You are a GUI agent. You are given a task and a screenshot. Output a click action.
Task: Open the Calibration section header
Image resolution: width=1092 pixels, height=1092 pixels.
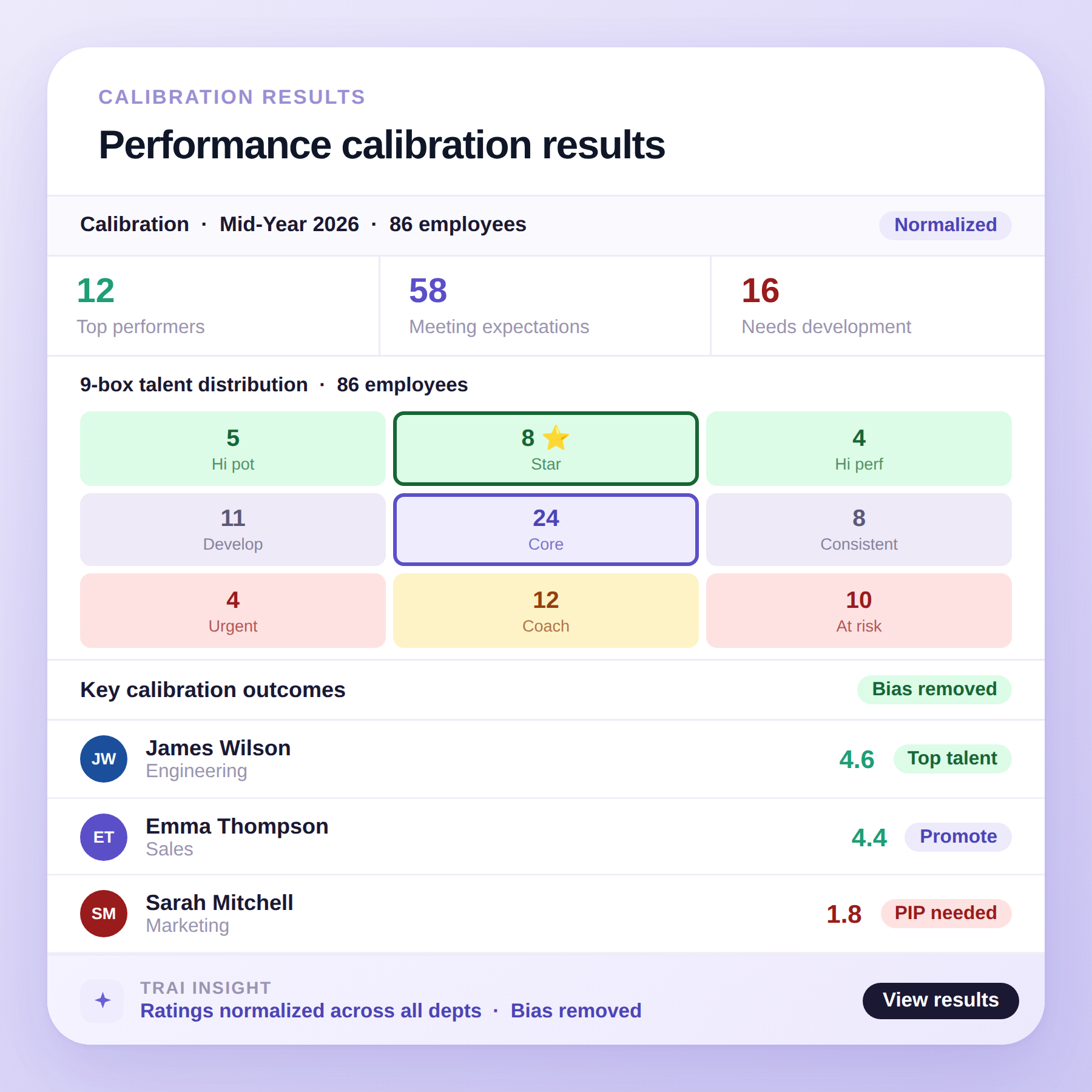(x=134, y=224)
